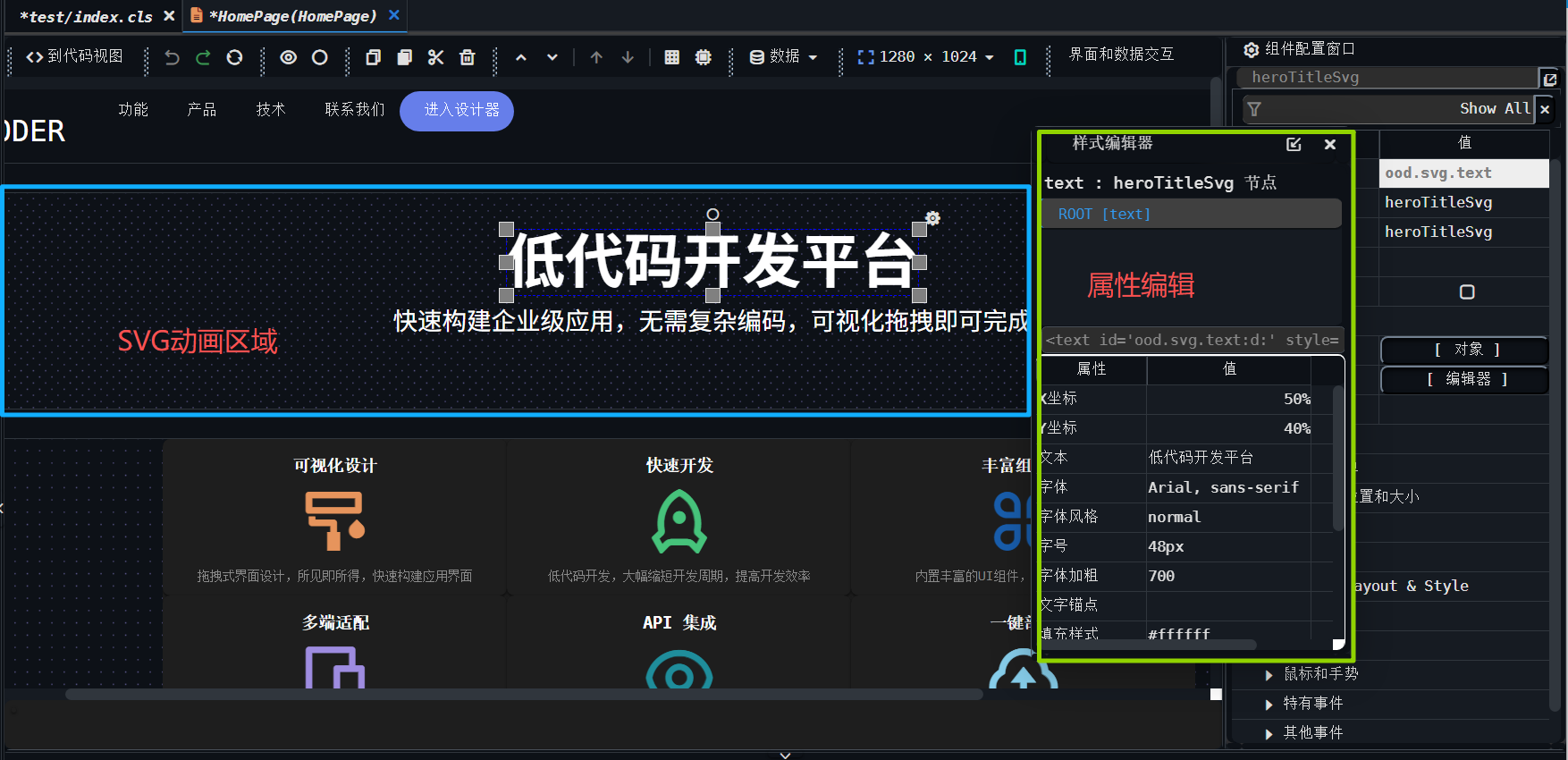Click 技术 nav item in canvas
This screenshot has height=760, width=1568.
pyautogui.click(x=271, y=109)
